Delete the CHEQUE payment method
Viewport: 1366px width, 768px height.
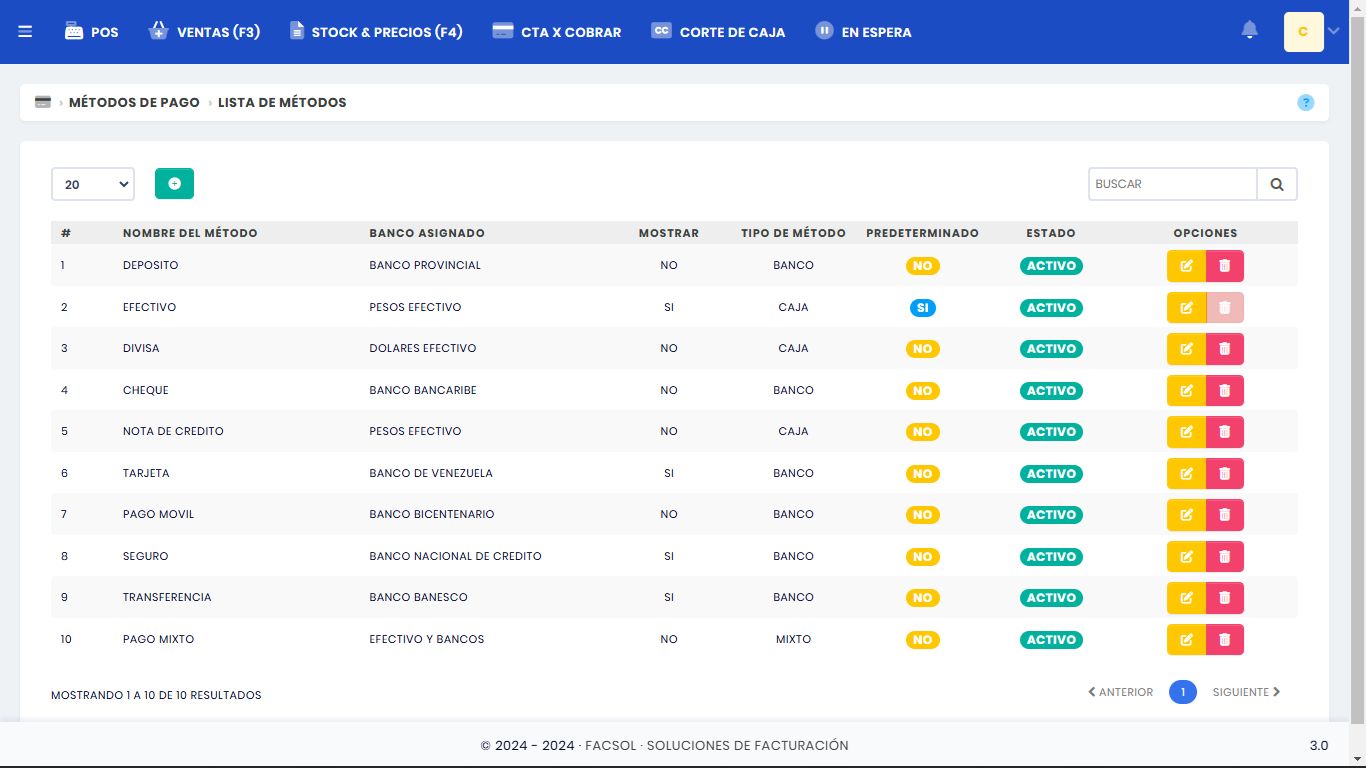pos(1225,391)
